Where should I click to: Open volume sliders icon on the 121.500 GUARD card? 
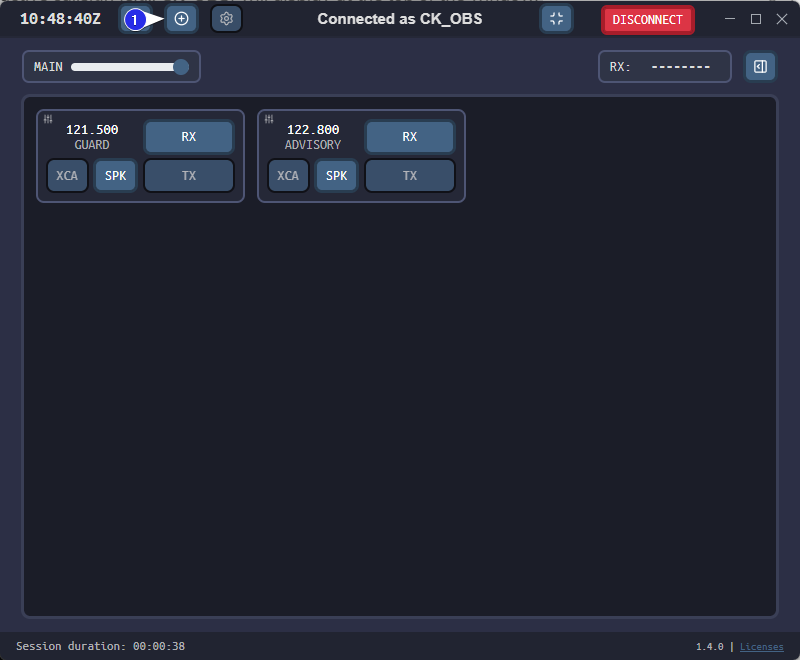tap(48, 119)
